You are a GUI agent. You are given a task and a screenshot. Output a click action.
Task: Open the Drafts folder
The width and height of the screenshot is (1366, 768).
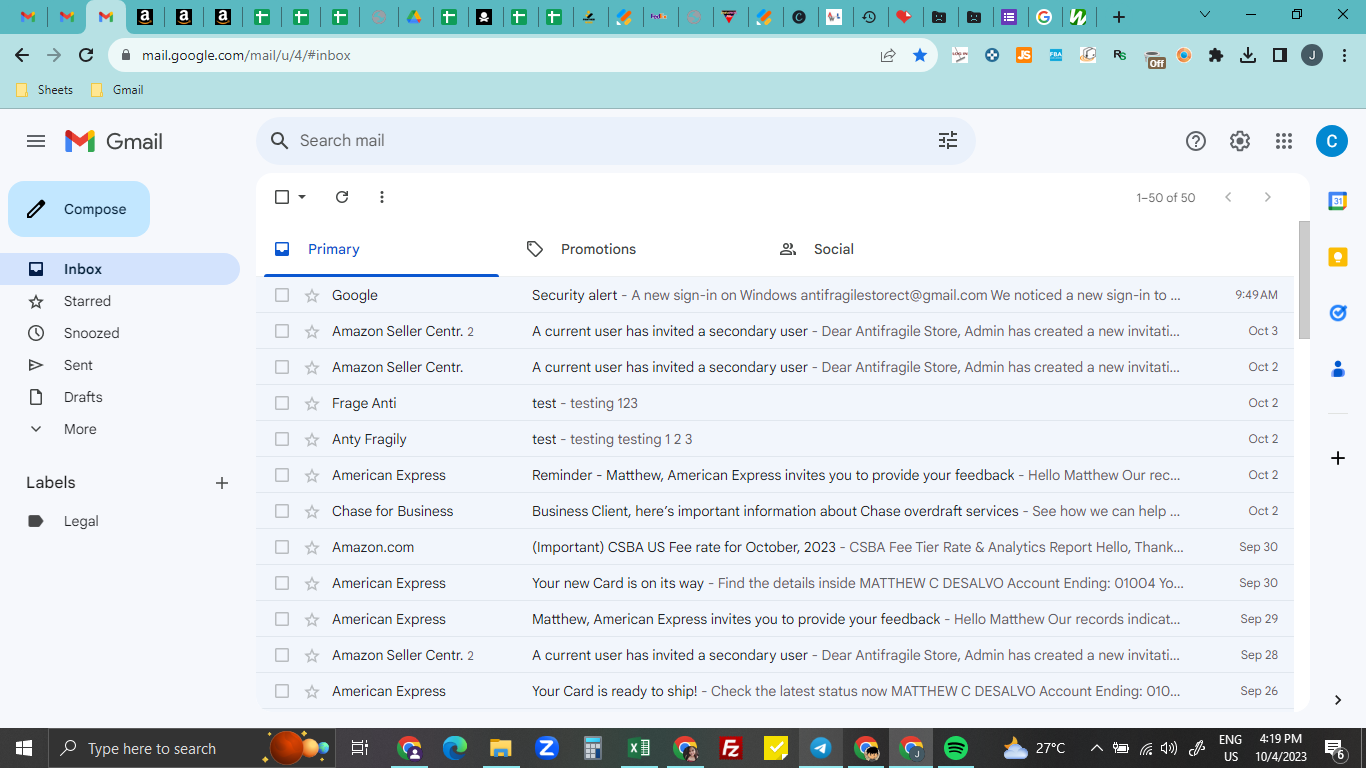[120, 397]
